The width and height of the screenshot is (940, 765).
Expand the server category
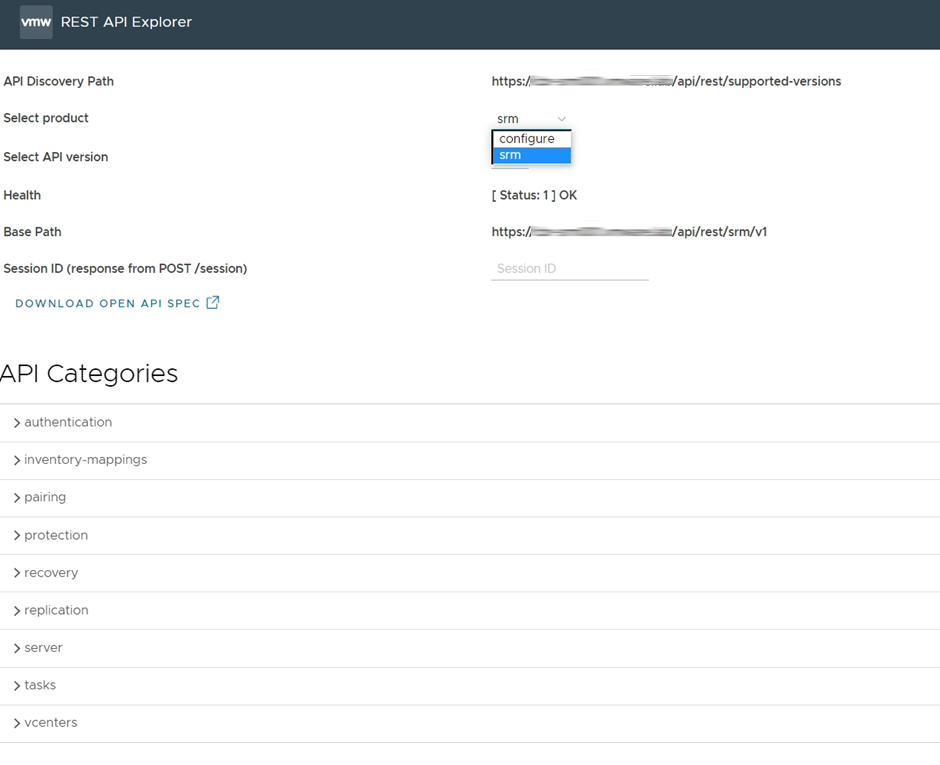tap(470, 648)
